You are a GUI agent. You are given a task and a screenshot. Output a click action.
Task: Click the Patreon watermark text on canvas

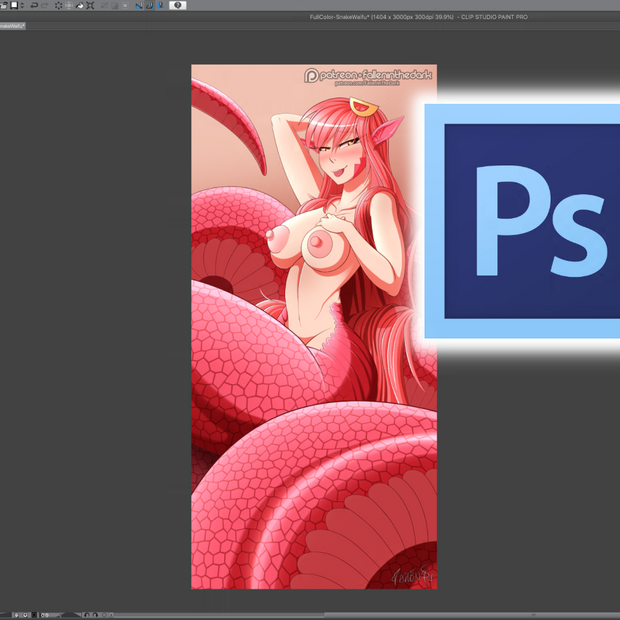click(x=369, y=77)
